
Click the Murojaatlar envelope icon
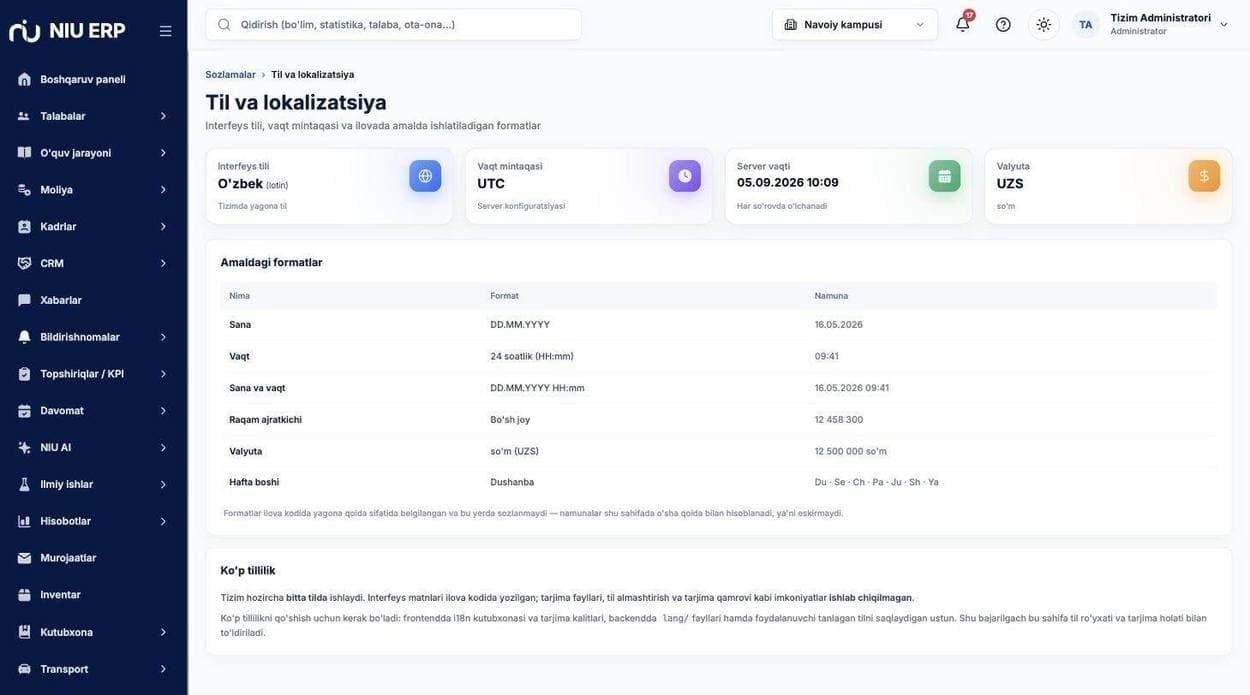click(24, 558)
